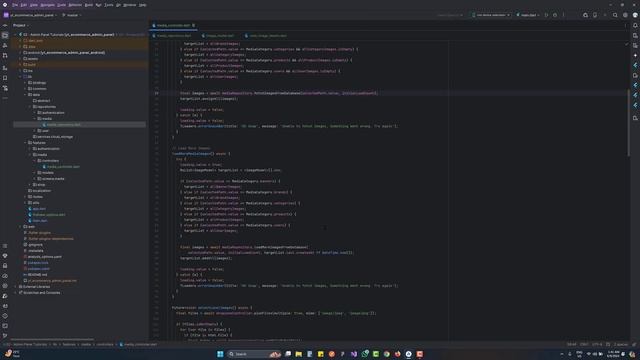Image resolution: width=640 pixels, height=360 pixels.
Task: Click the first Flutter icon in right strip
Action: coord(635,65)
